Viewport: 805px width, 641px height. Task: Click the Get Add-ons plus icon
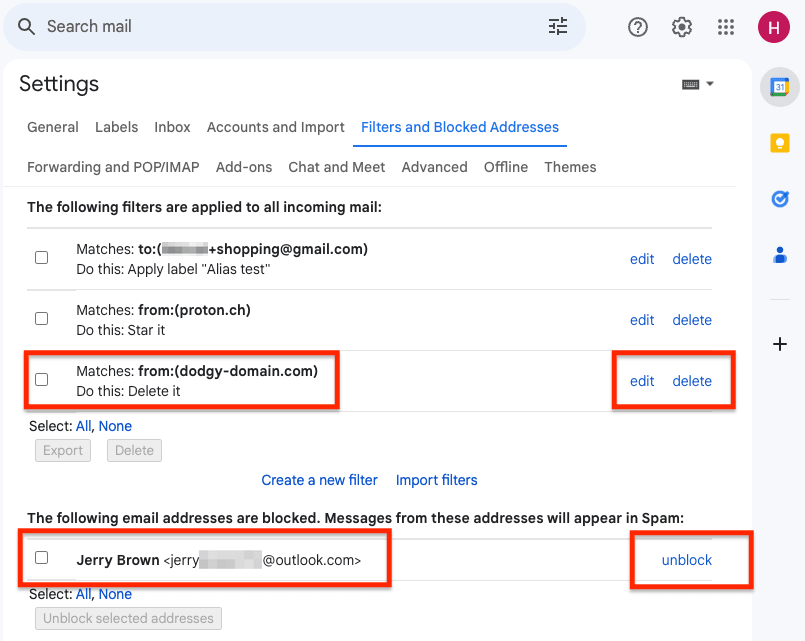pos(779,344)
